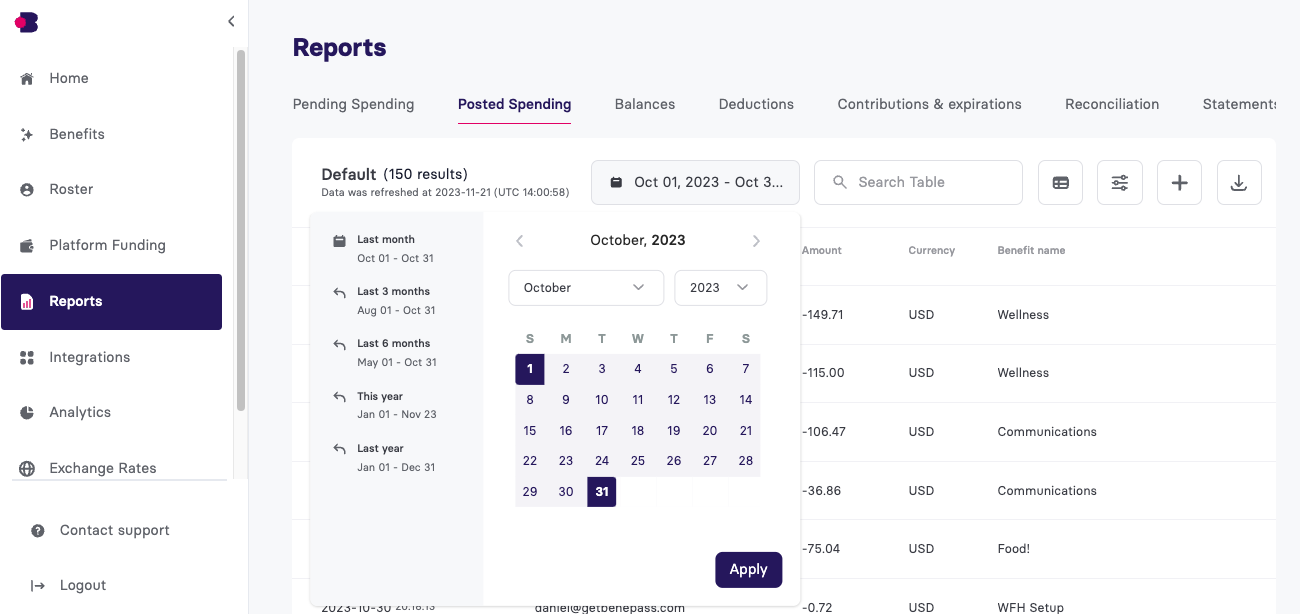Open the date range picker button
The width and height of the screenshot is (1300, 614).
point(695,182)
